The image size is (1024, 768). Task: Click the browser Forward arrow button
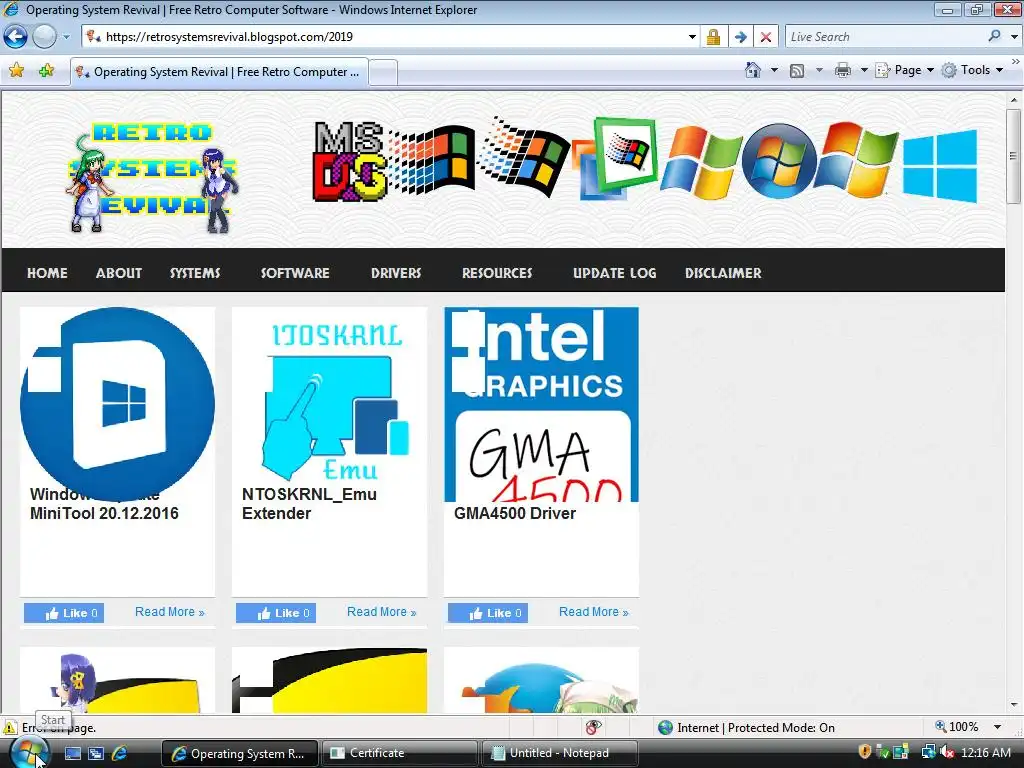44,37
